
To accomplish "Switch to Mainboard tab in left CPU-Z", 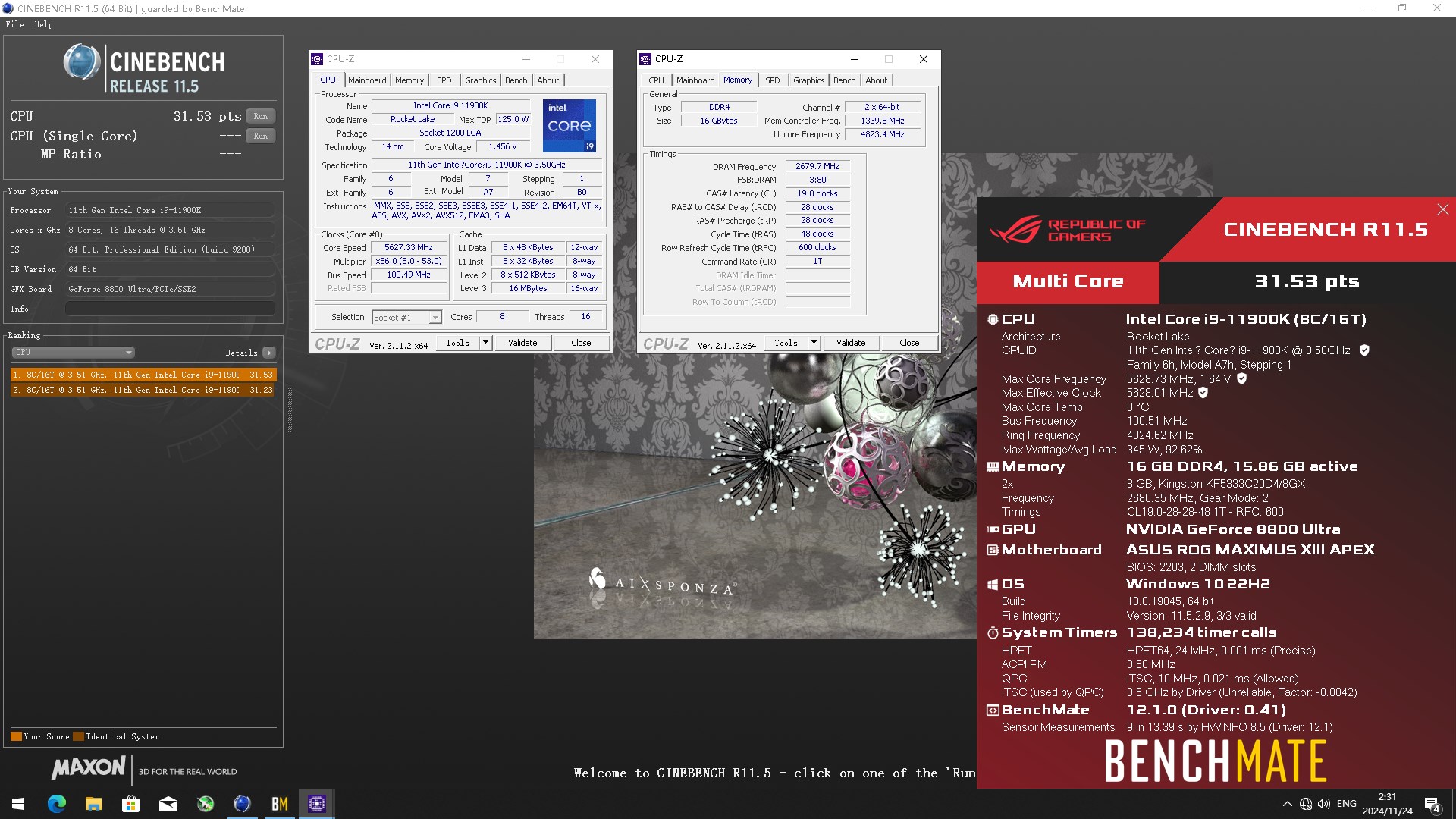I will point(367,80).
